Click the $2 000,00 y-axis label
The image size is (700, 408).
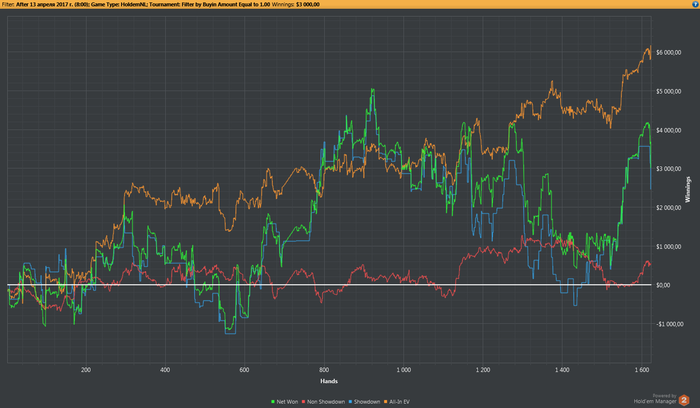click(x=669, y=208)
